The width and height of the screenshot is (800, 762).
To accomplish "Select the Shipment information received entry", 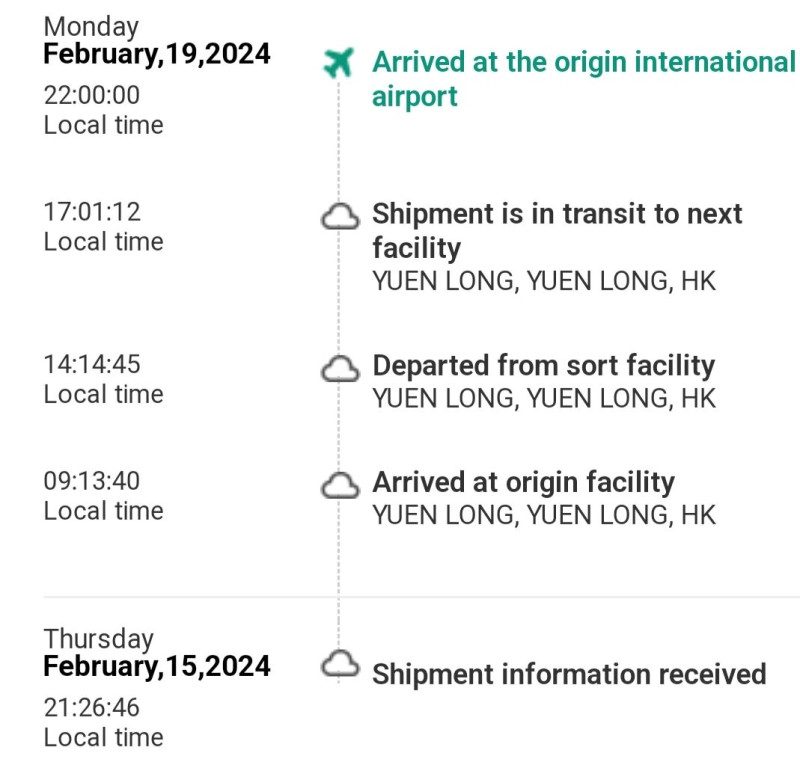I will (569, 674).
